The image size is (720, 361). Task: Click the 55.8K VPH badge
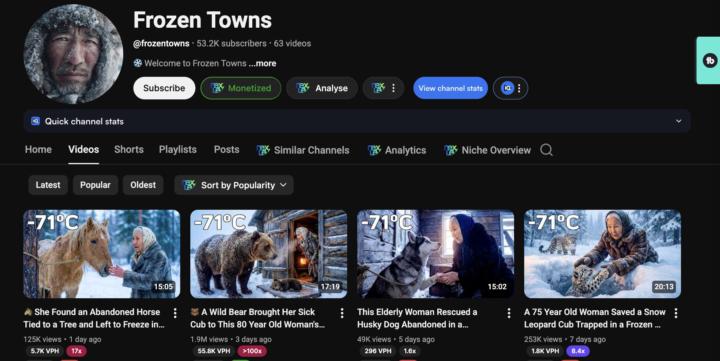pyautogui.click(x=214, y=351)
